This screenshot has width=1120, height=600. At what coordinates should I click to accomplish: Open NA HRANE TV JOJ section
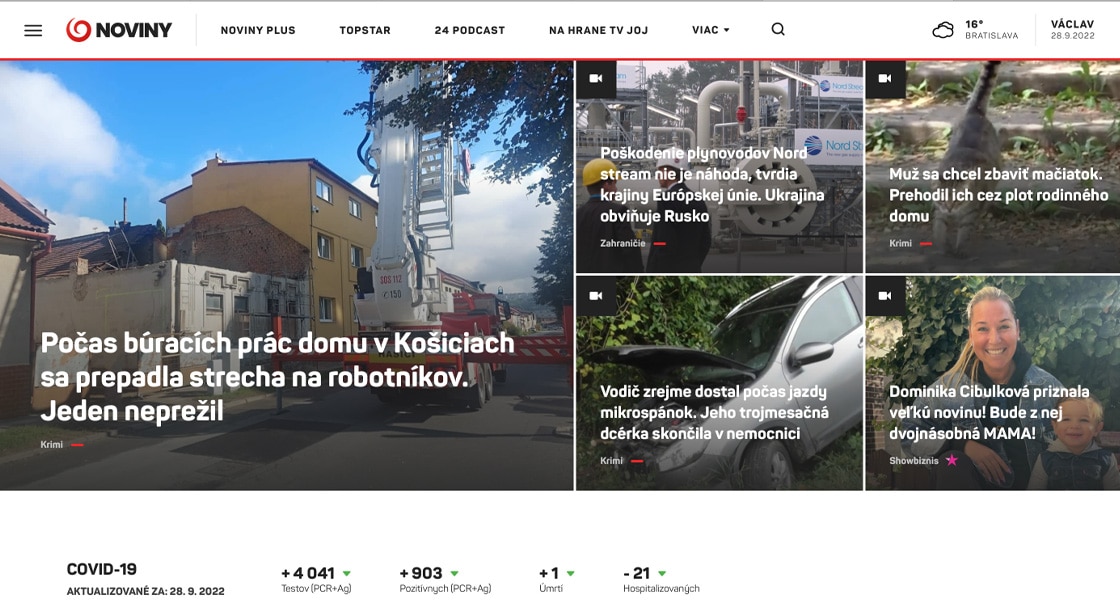[x=599, y=30]
